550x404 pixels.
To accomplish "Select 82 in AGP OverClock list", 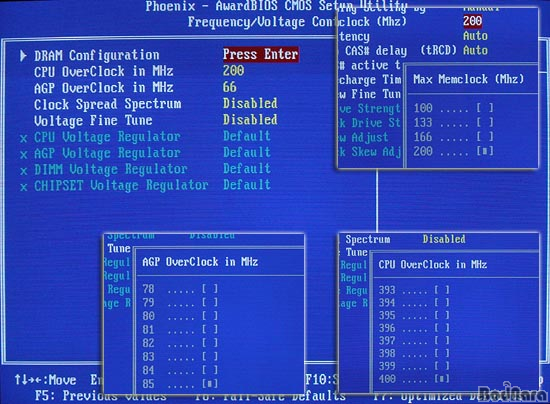I will 180,343.
